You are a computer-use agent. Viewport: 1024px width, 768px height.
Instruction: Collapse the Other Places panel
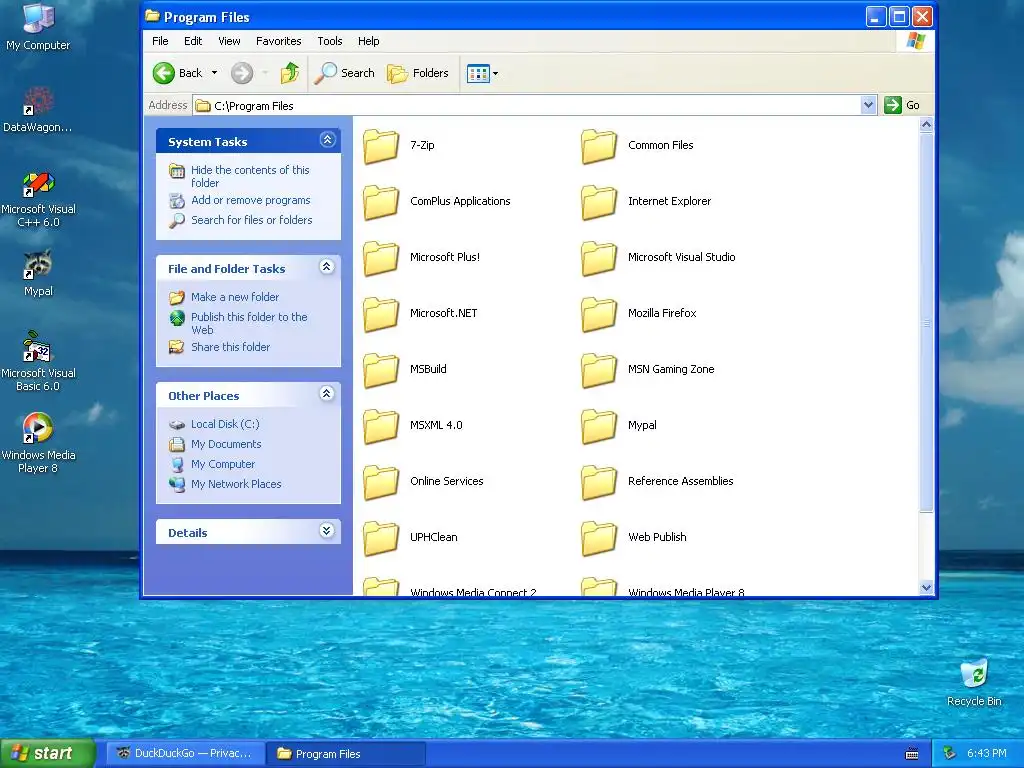[x=327, y=393]
